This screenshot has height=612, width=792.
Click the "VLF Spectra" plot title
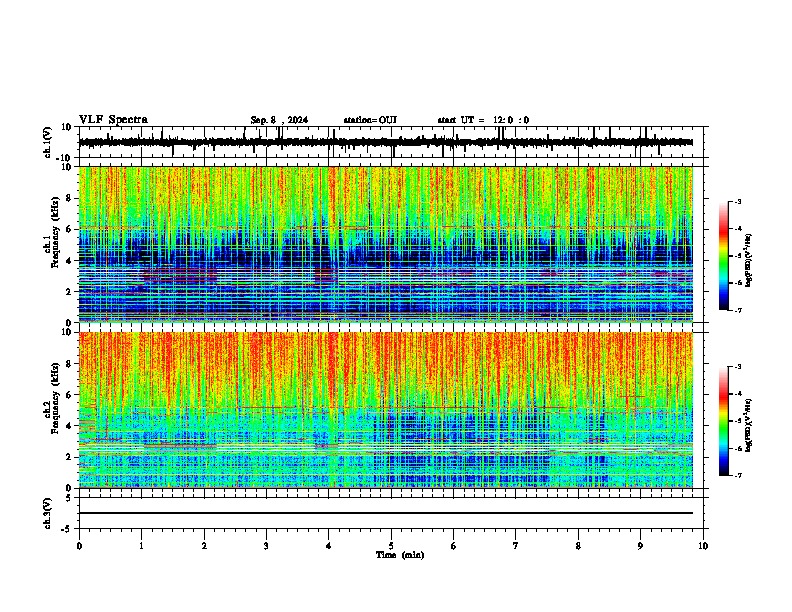pos(113,120)
